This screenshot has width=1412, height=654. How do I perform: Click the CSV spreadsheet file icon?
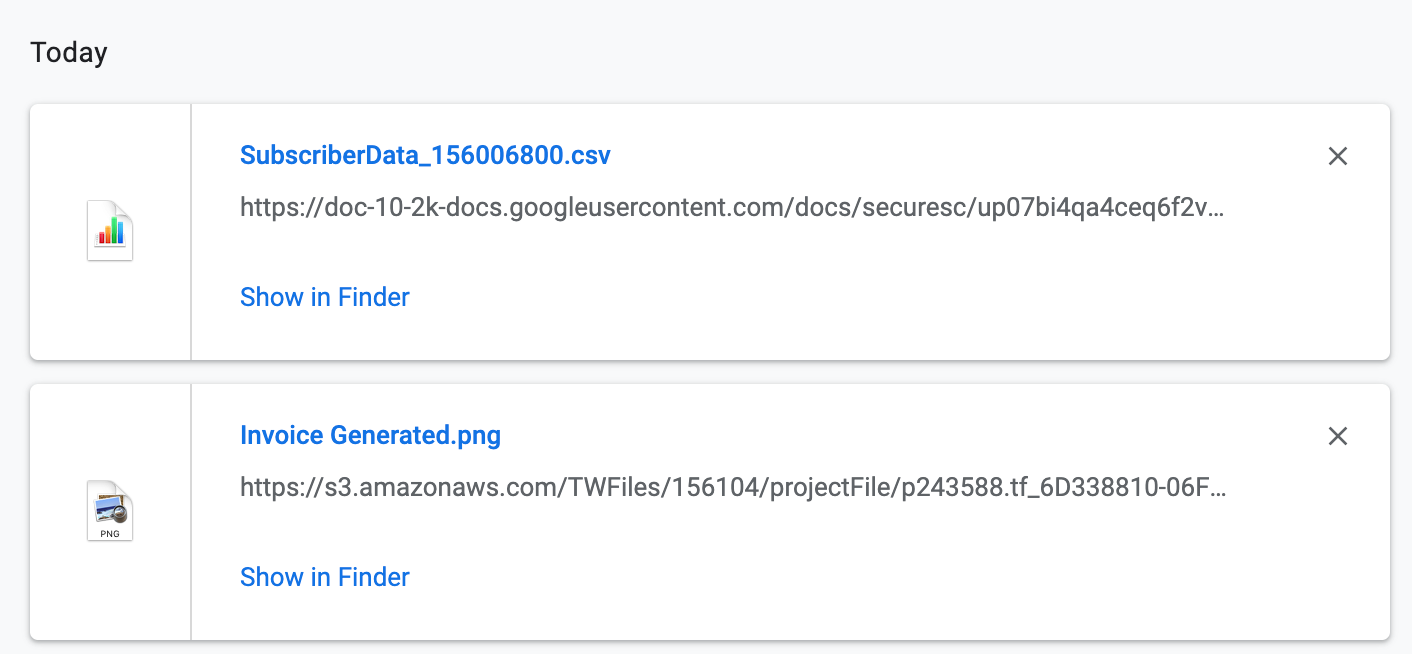(x=110, y=231)
